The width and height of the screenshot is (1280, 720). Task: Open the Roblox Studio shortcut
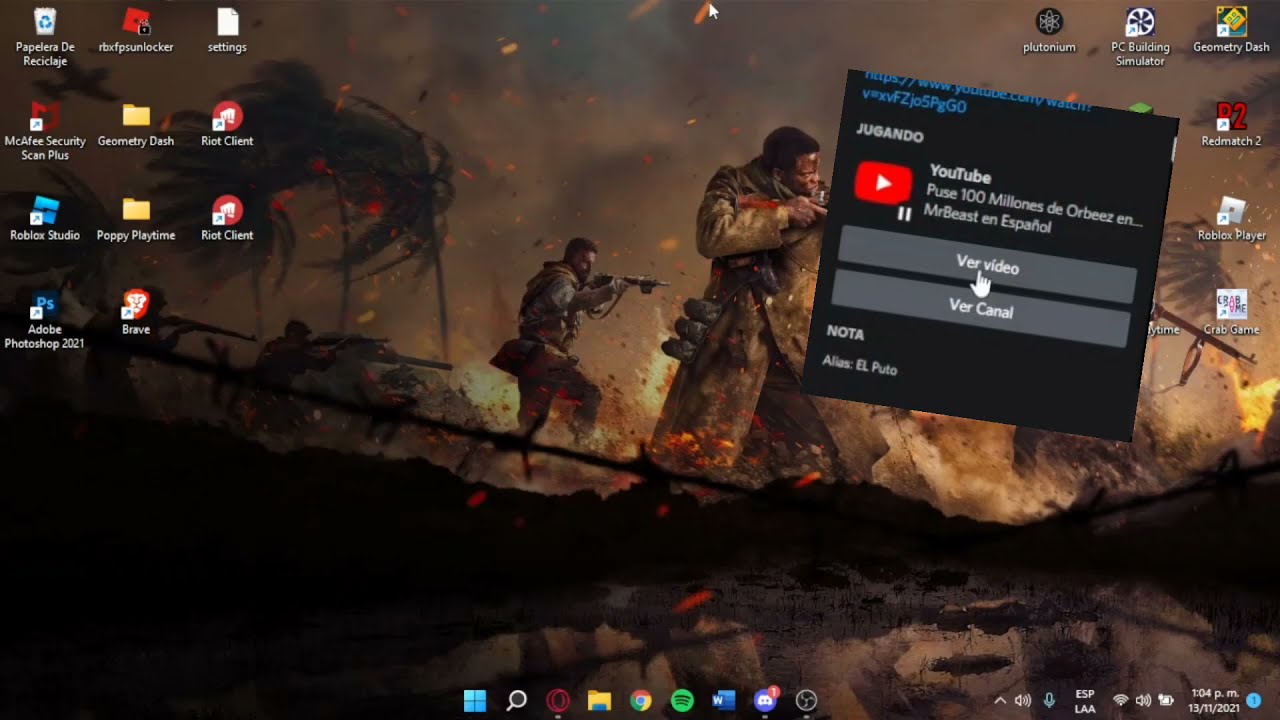45,218
